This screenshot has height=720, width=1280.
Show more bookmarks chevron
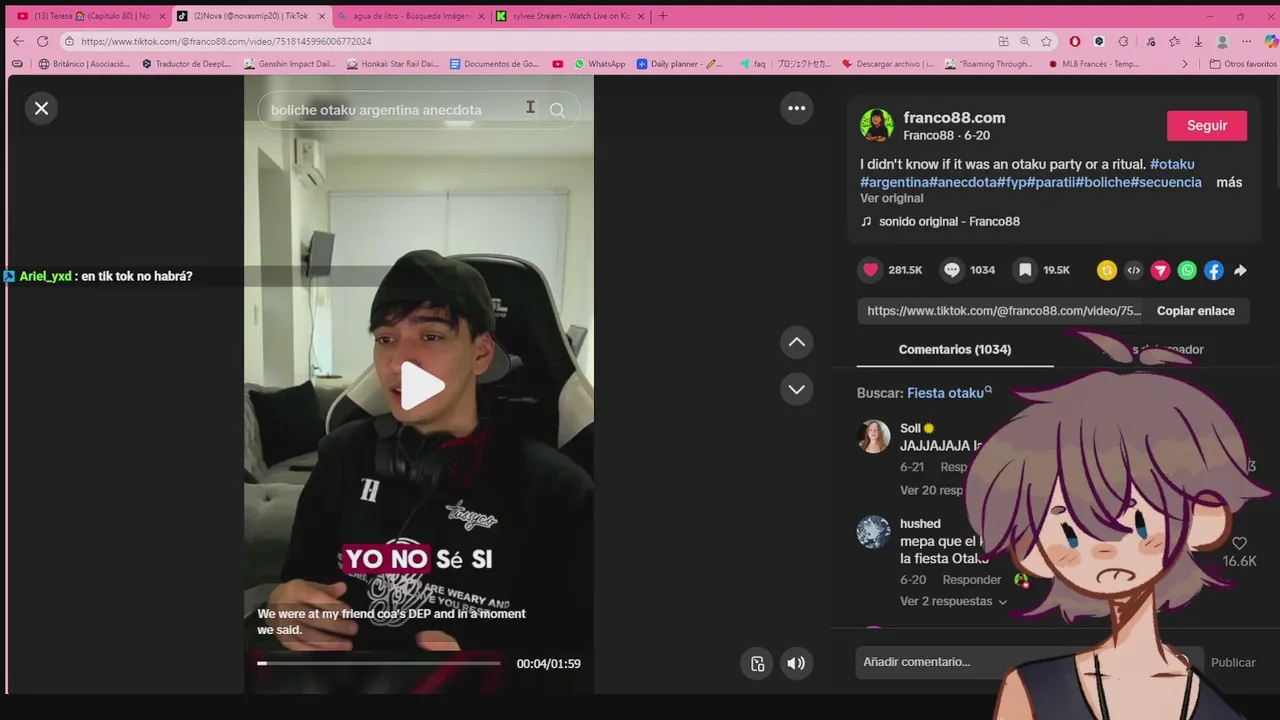(x=1185, y=64)
